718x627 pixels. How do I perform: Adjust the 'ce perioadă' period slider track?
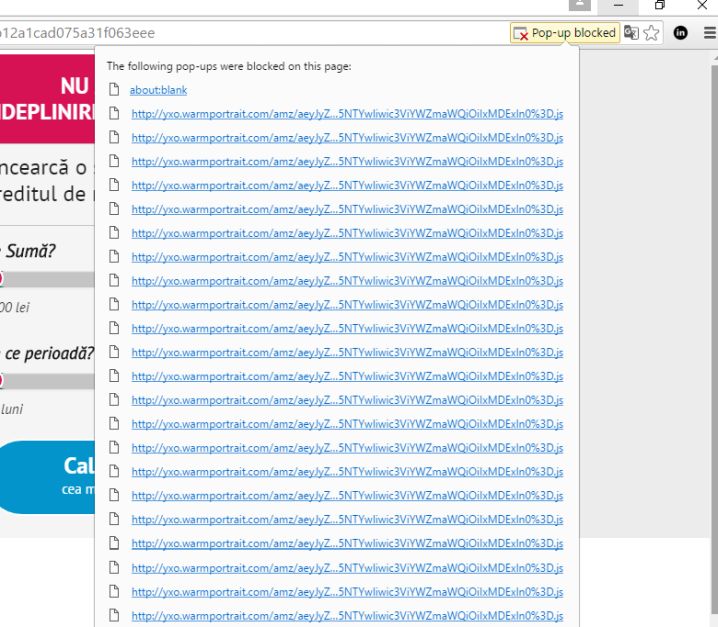(x=48, y=381)
